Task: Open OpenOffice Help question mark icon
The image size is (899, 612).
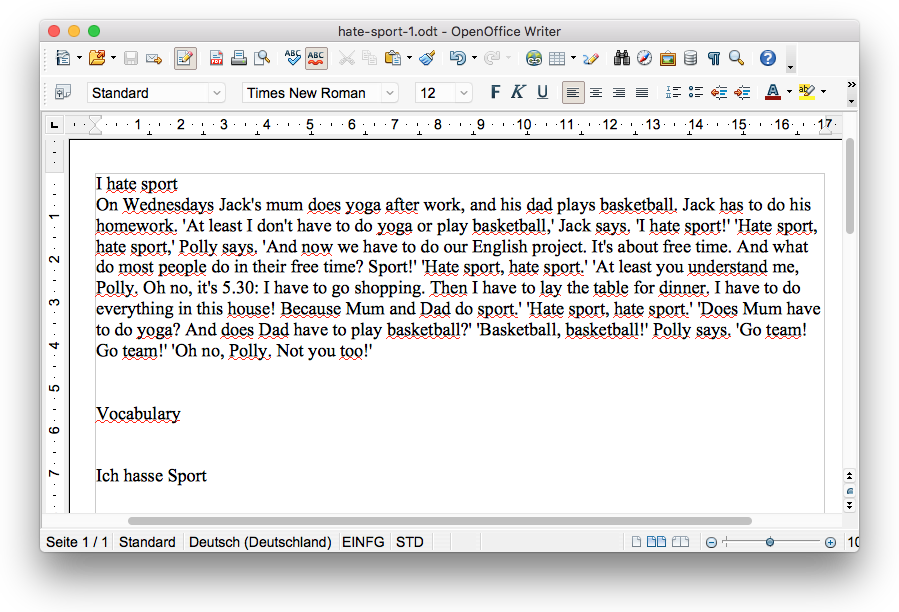Action: point(768,58)
